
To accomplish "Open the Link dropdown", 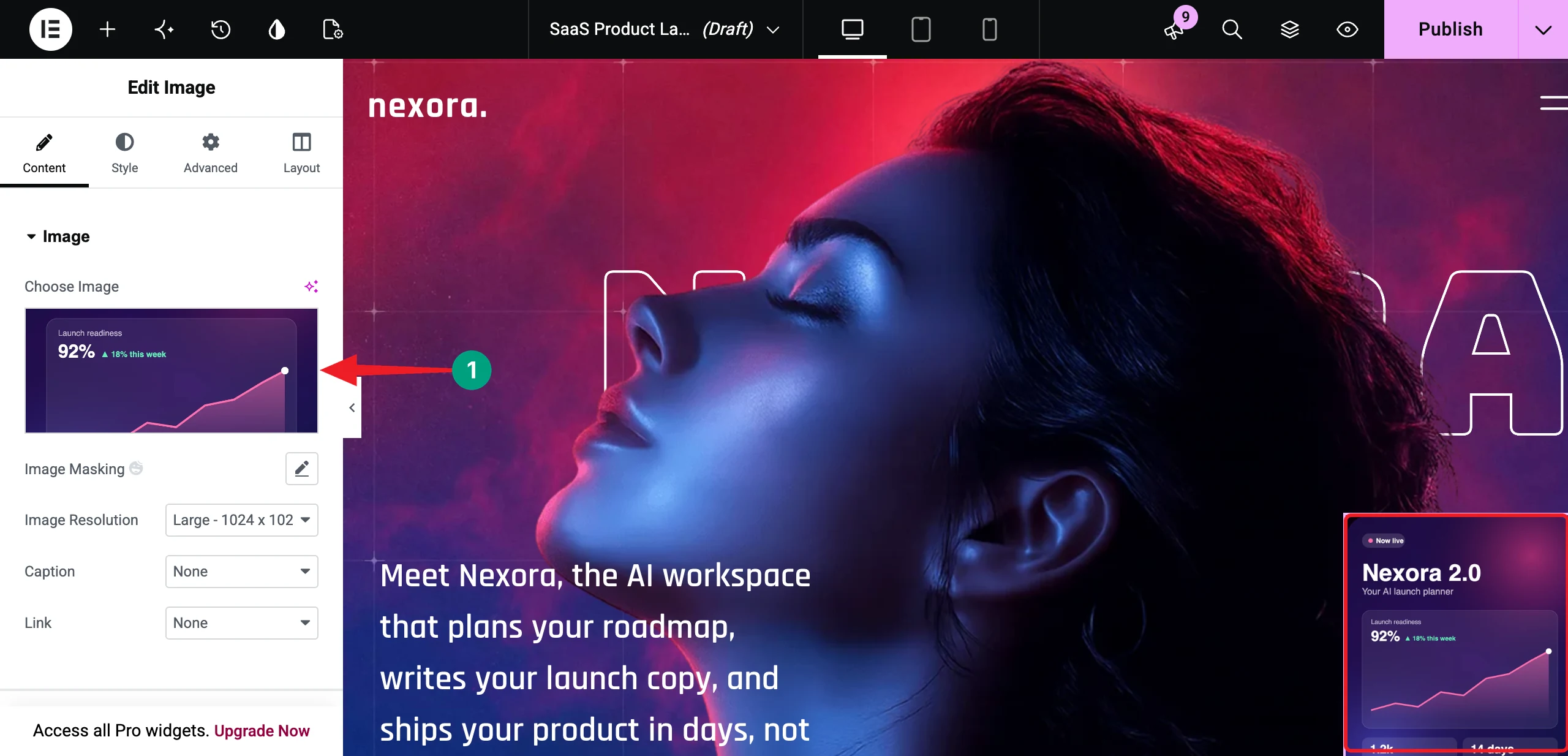I will tap(241, 622).
